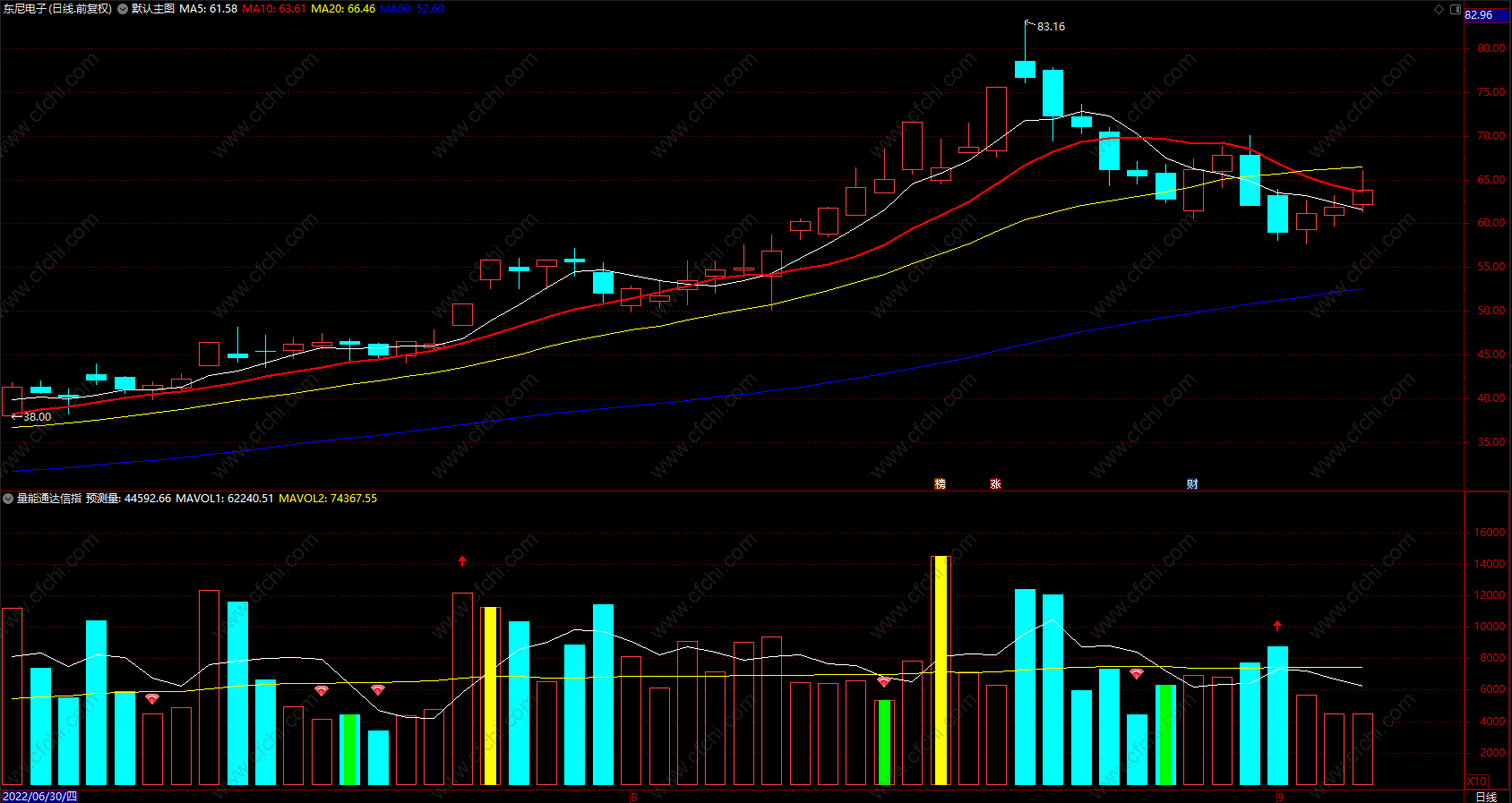Click the month 9 marker on time axis

point(1281,797)
